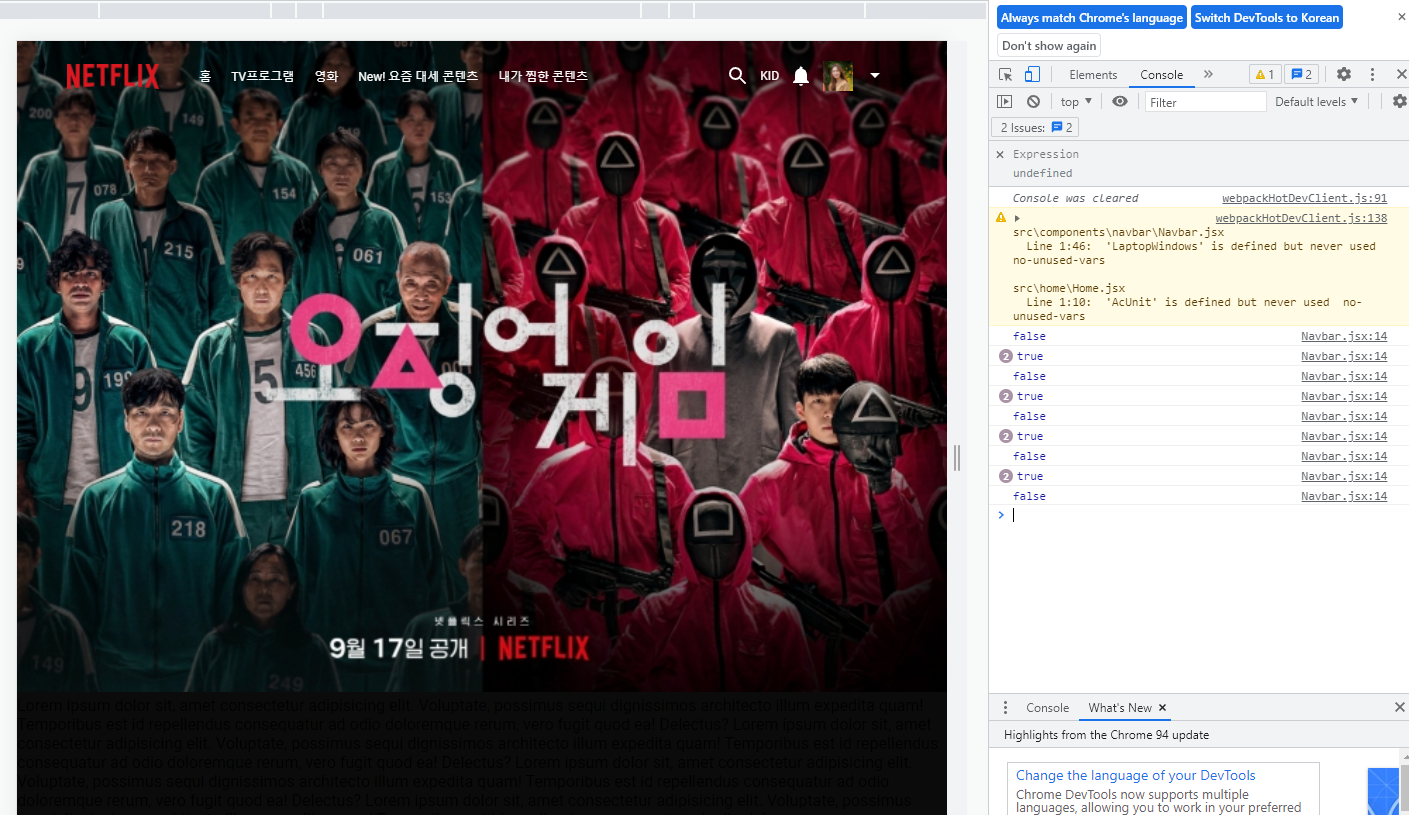
Task: Select the What's New drawer tab
Action: point(1119,707)
